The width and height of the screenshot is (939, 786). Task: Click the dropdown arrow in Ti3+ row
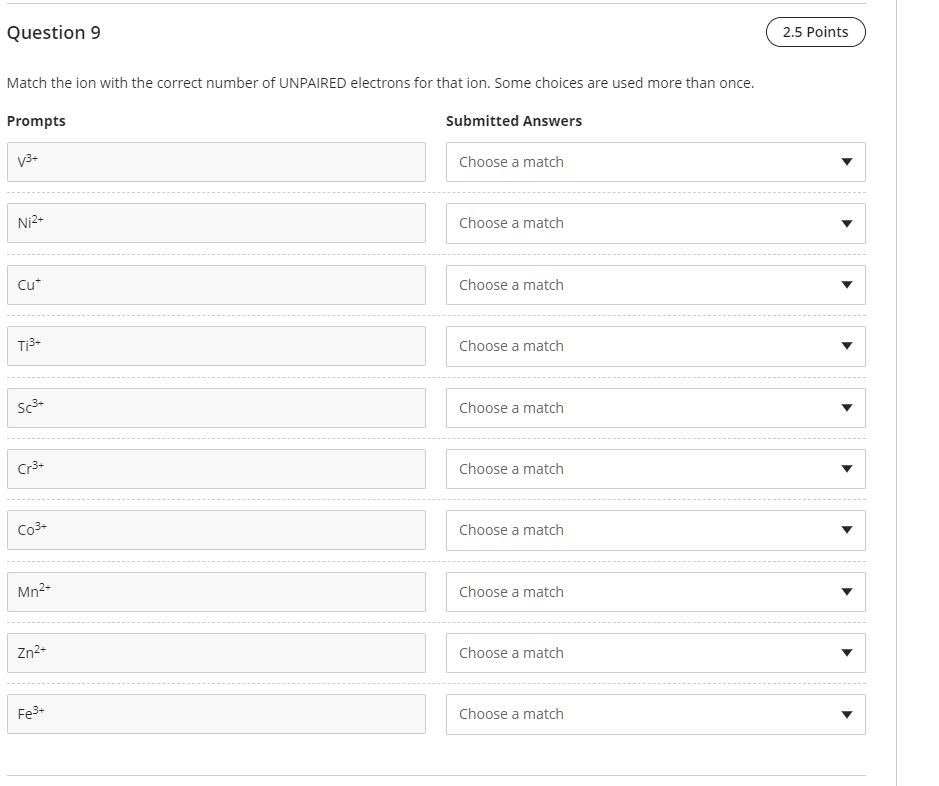(x=846, y=346)
